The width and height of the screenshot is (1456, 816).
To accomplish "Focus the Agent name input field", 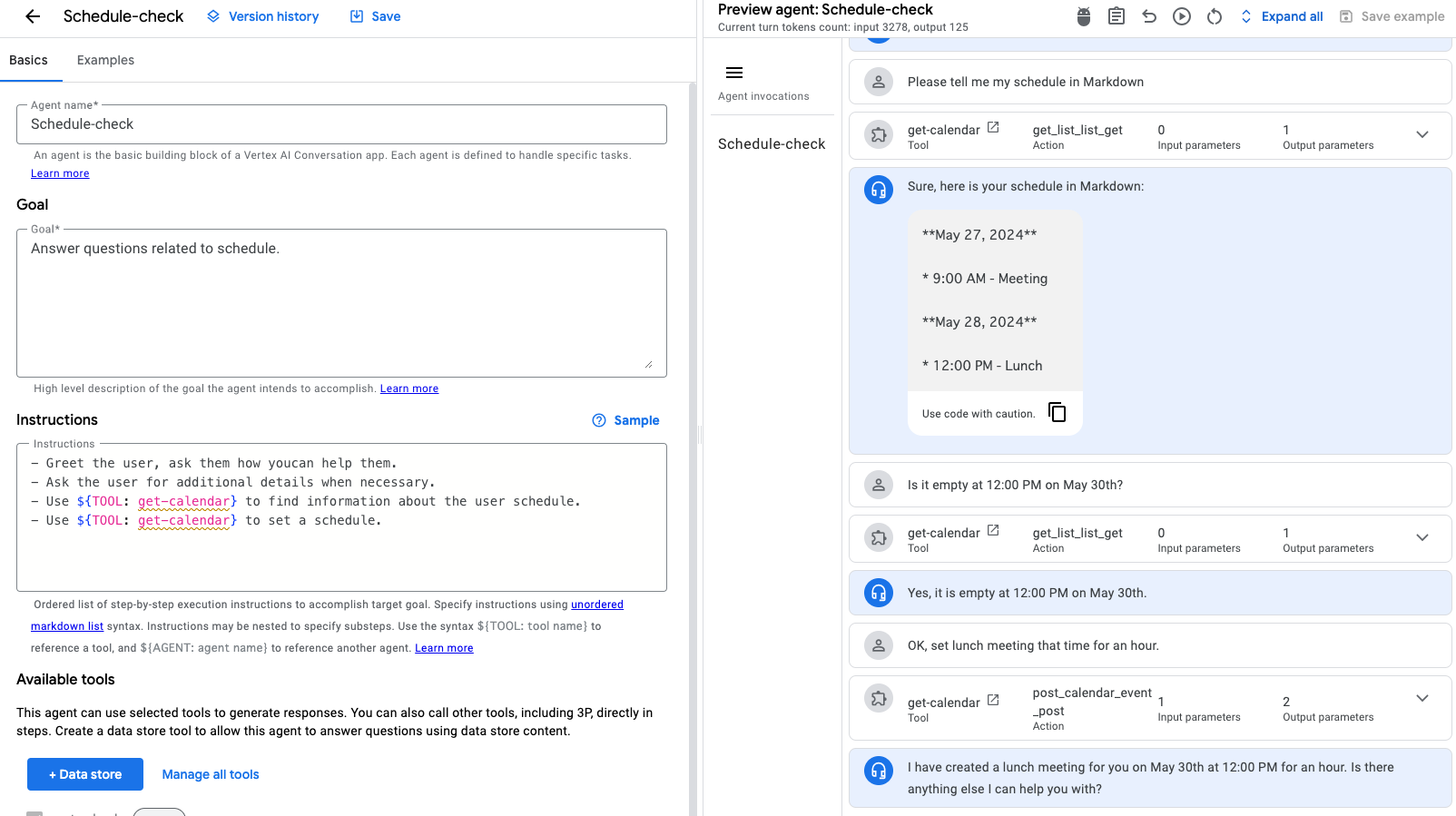I will point(341,124).
